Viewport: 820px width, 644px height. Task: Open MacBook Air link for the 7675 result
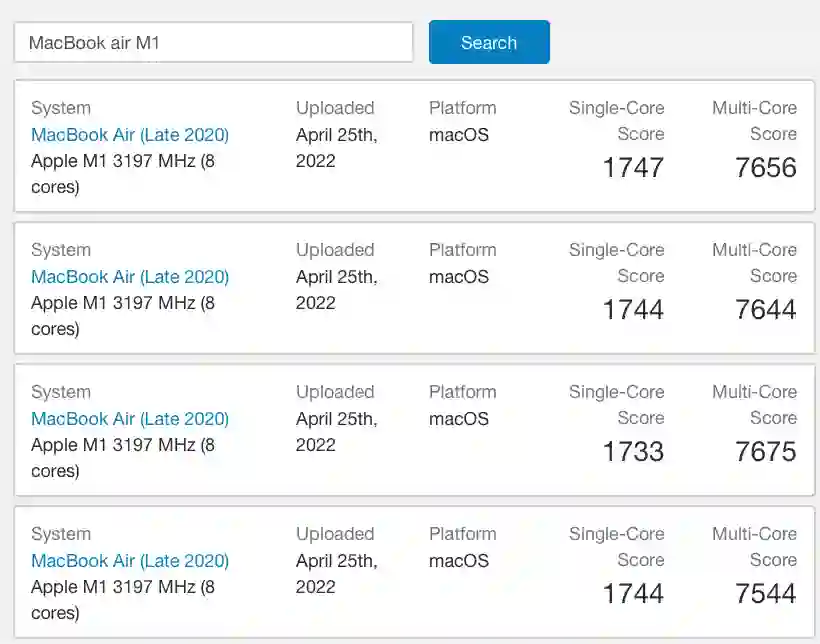pyautogui.click(x=130, y=419)
